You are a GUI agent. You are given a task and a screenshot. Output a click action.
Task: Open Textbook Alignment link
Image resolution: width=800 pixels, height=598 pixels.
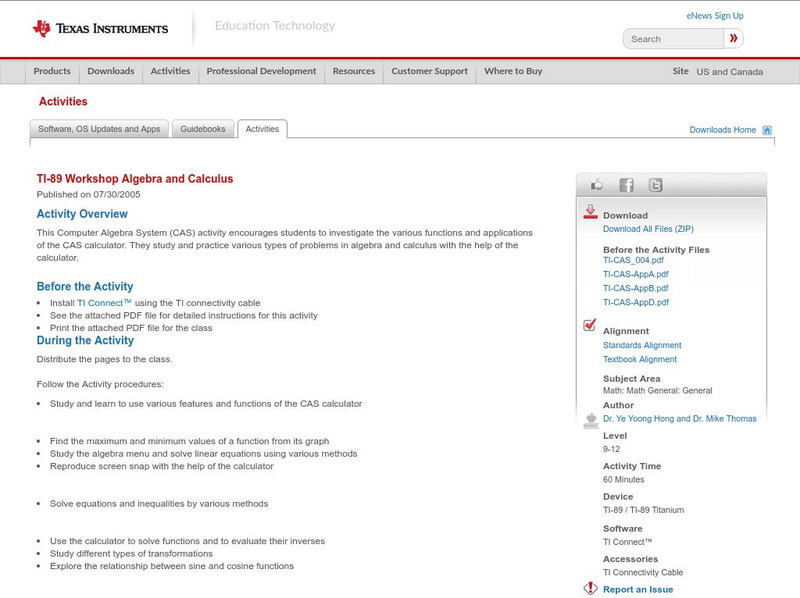(x=640, y=359)
